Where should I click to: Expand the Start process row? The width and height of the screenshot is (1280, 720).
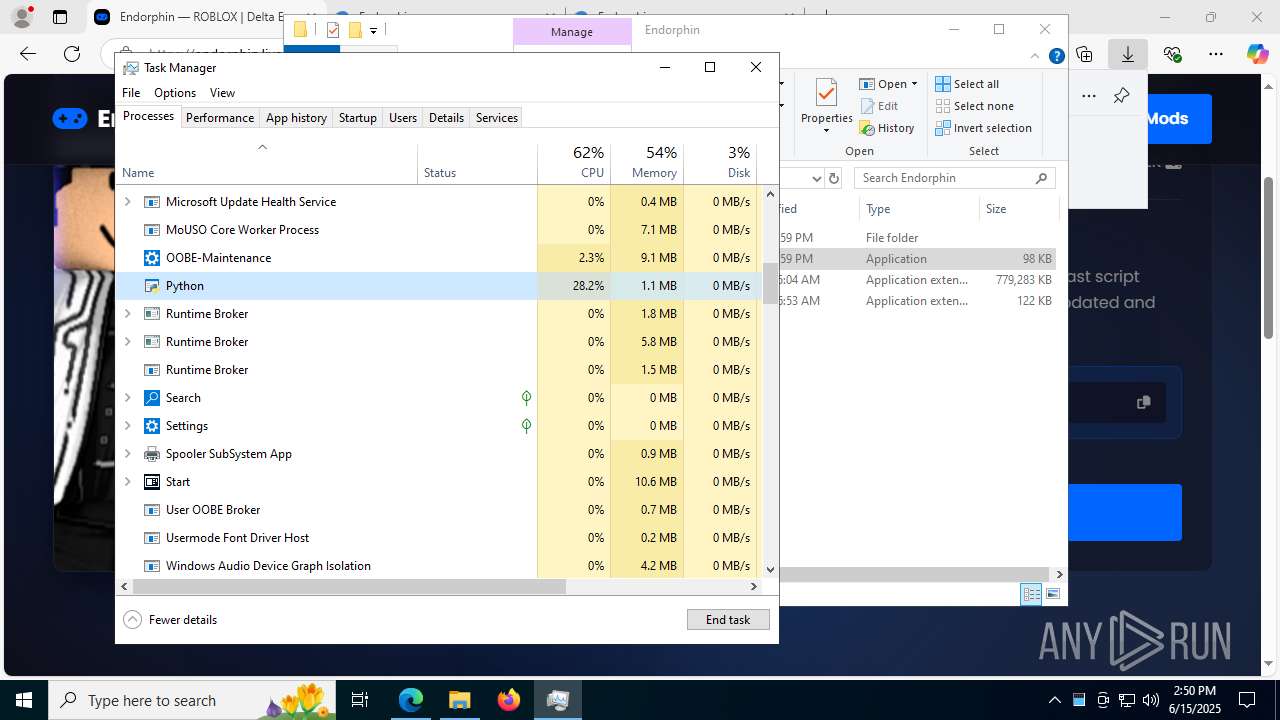point(127,482)
